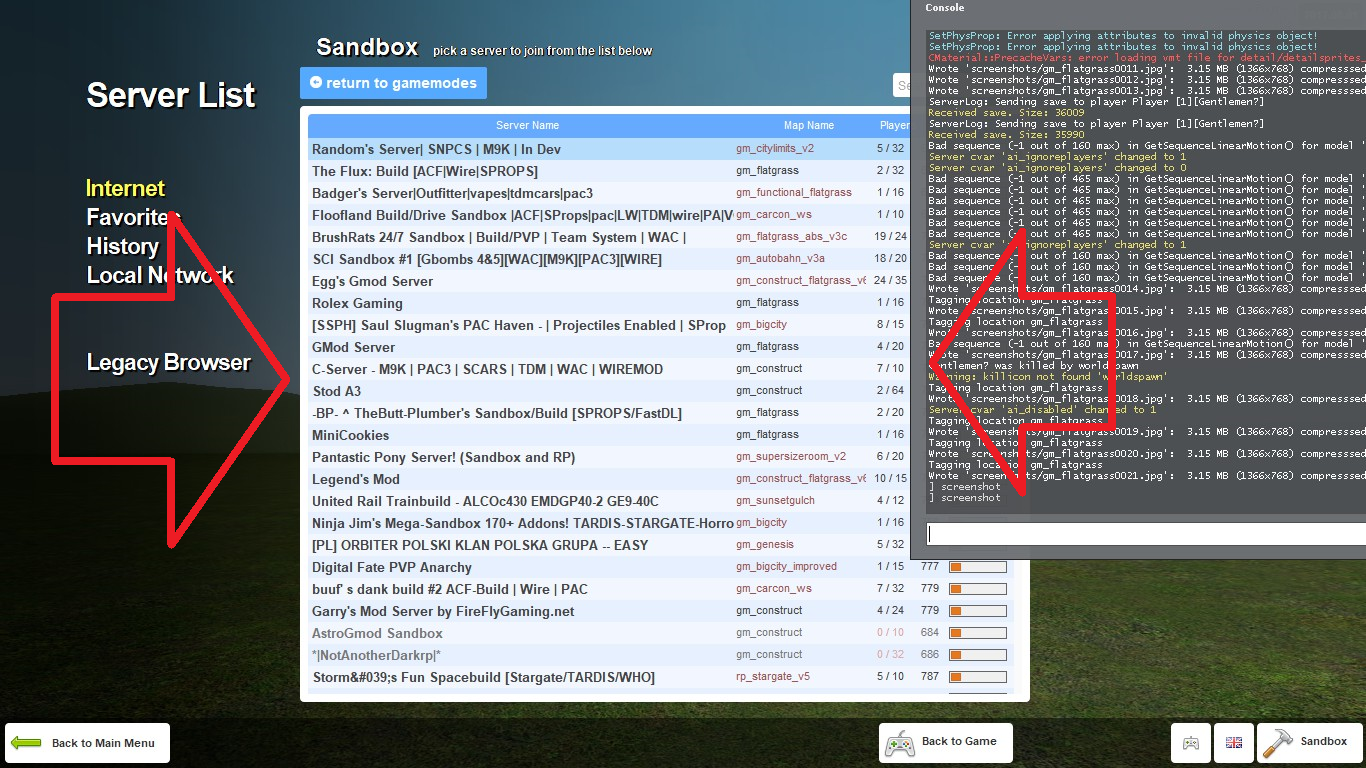Select SCI Sandbox #1 server row

coord(609,259)
